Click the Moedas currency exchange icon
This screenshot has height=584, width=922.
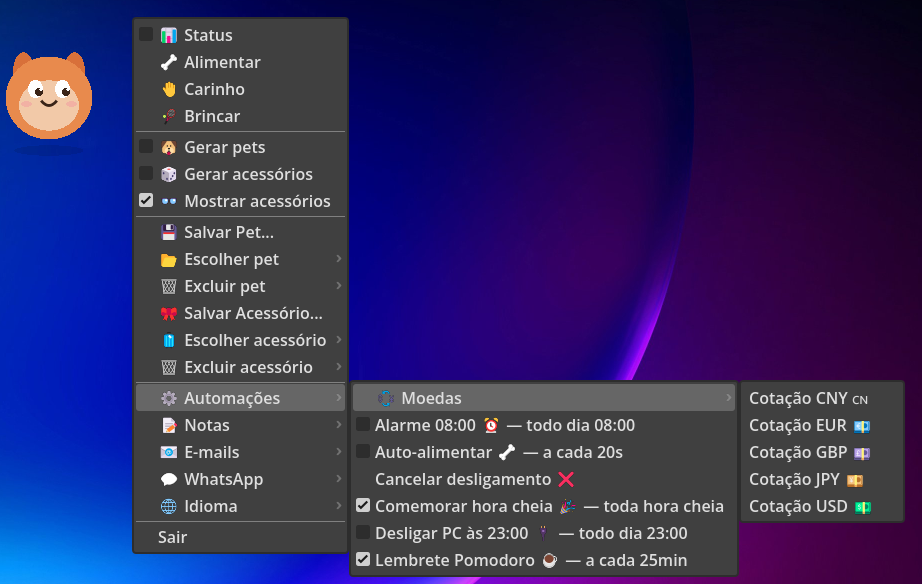(x=386, y=398)
